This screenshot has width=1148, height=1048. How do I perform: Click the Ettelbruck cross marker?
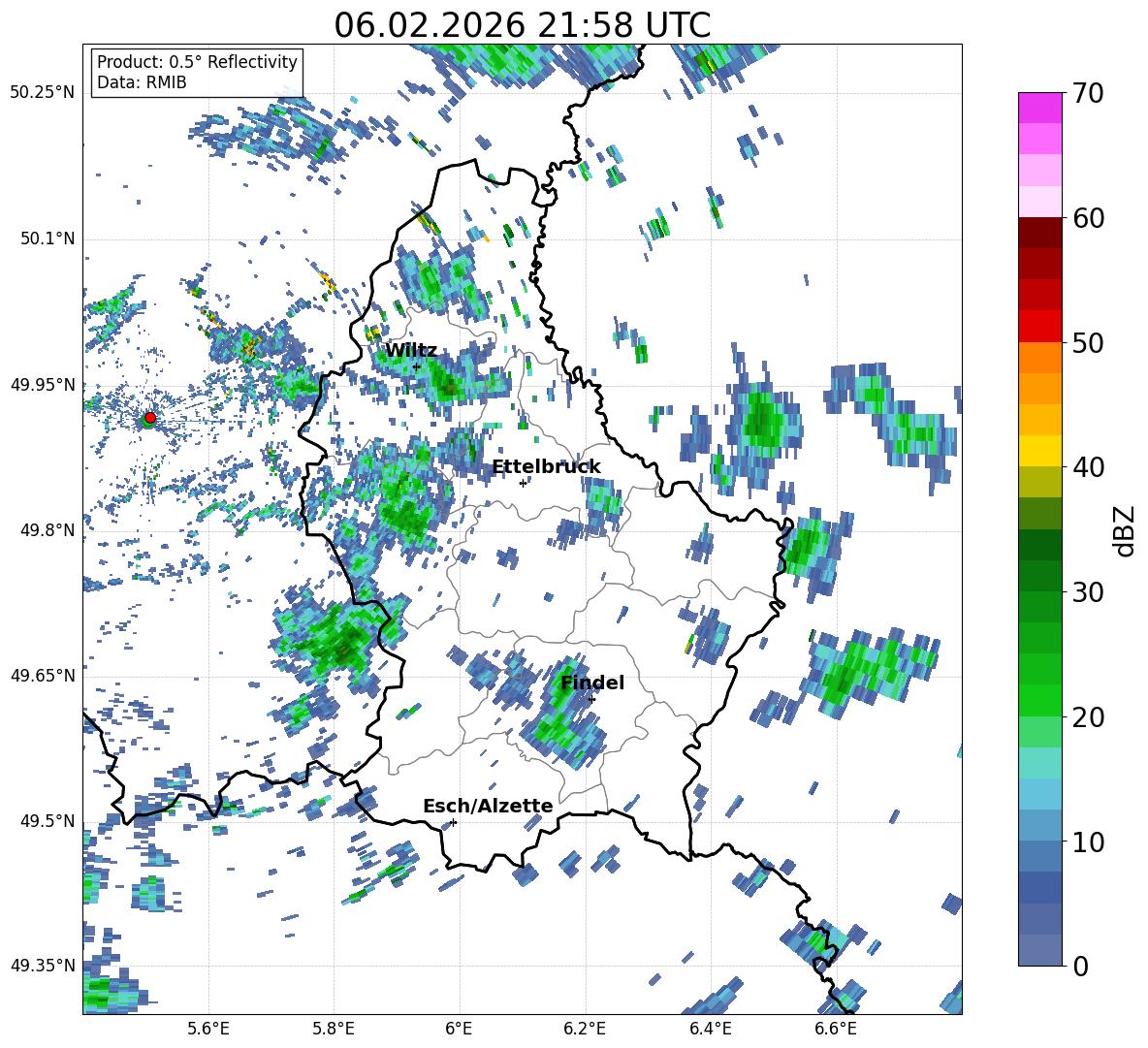click(x=523, y=483)
